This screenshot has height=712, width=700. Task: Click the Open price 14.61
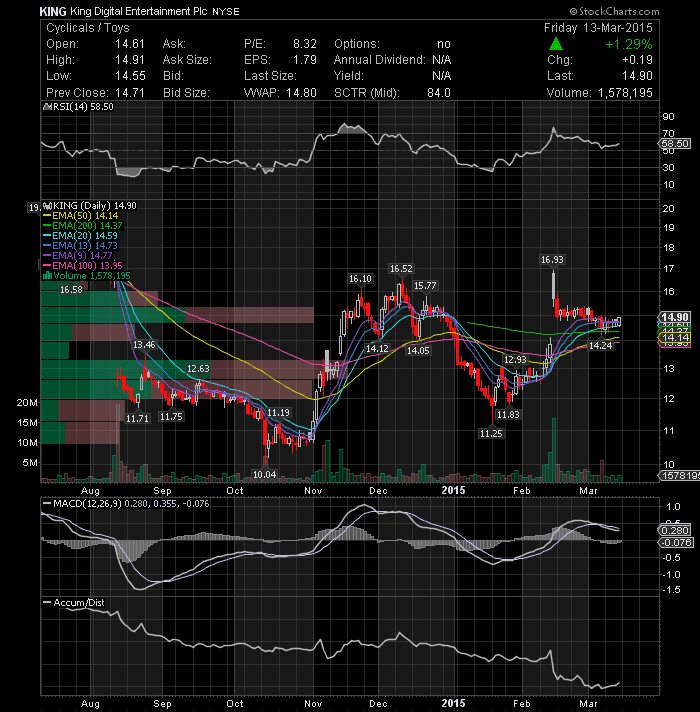(x=130, y=44)
